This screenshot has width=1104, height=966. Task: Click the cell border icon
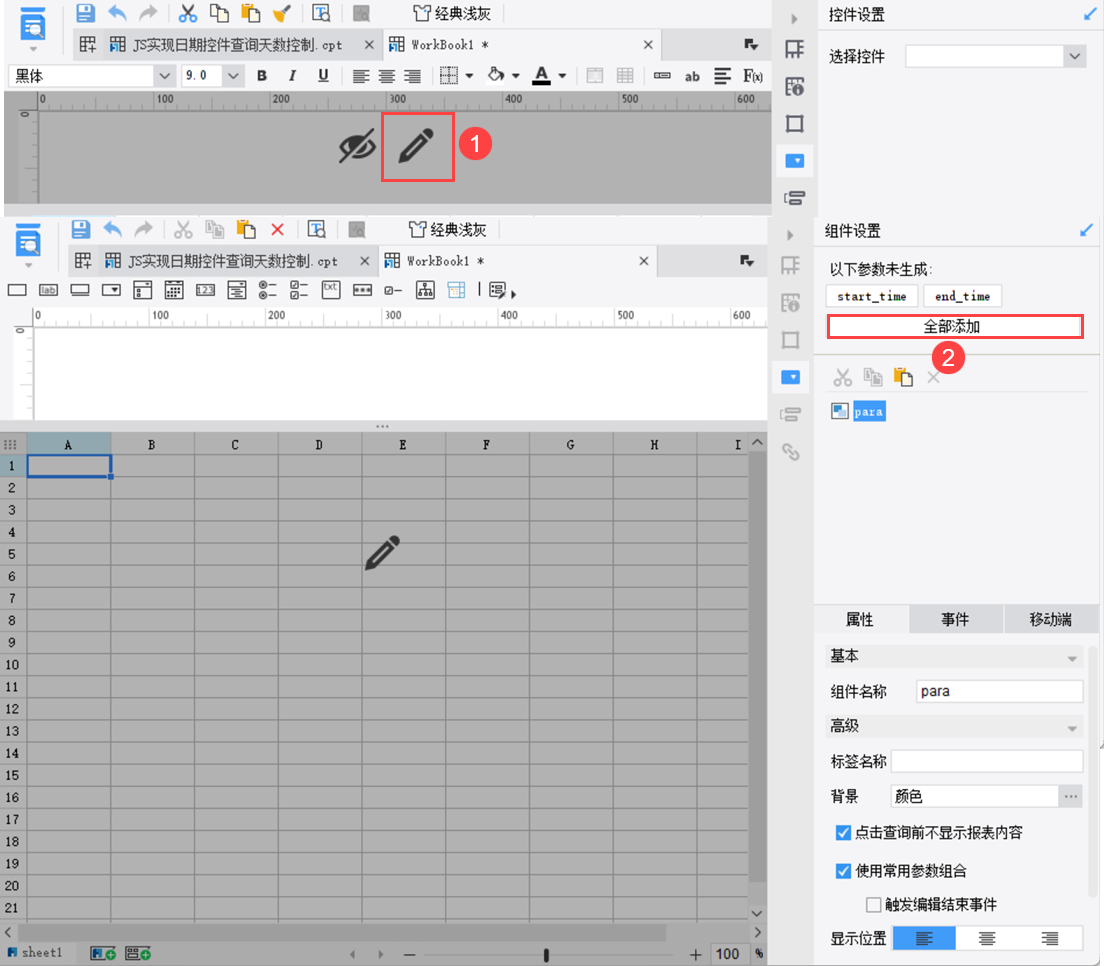pyautogui.click(x=448, y=75)
